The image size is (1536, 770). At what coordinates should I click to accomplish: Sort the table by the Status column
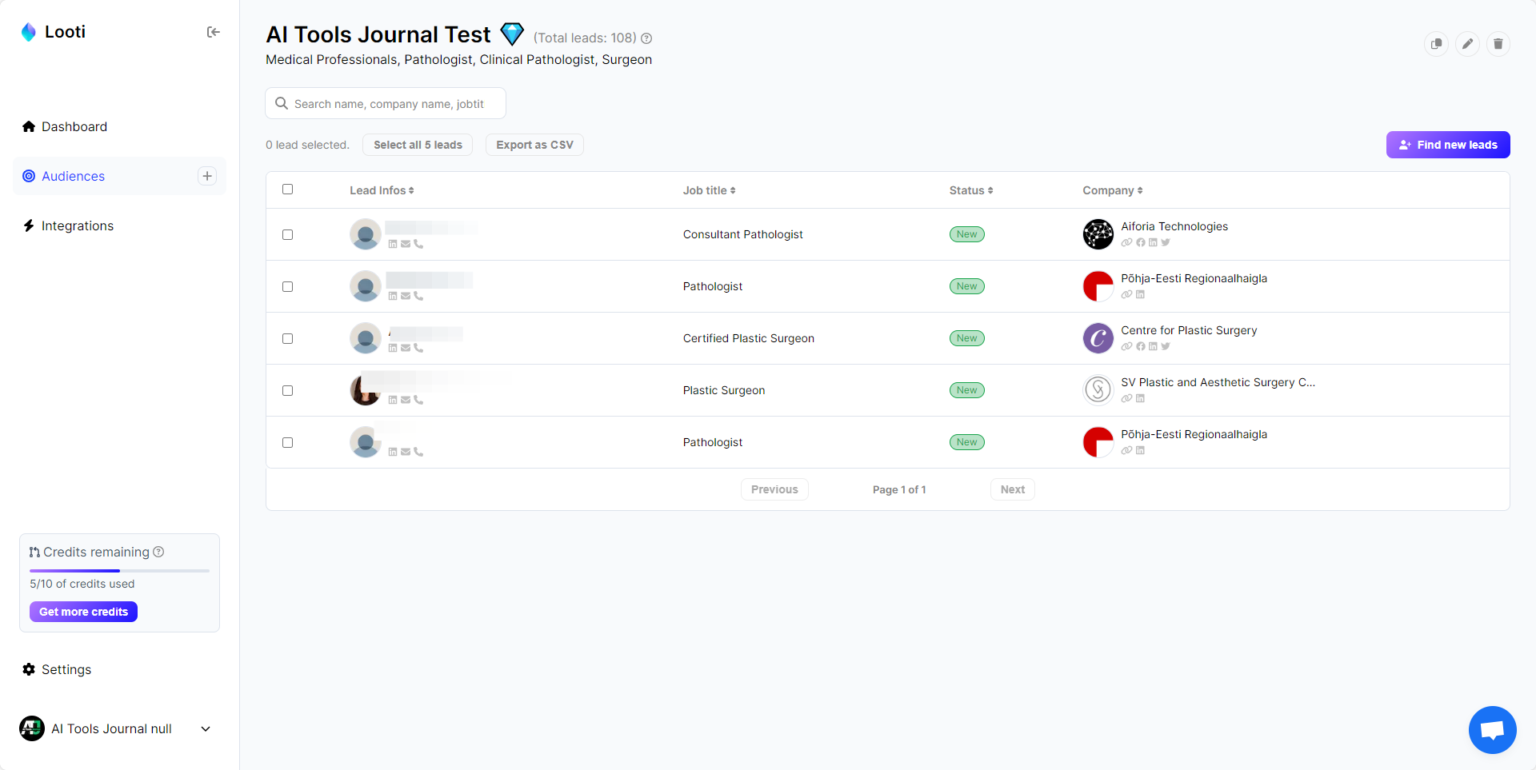click(x=970, y=190)
